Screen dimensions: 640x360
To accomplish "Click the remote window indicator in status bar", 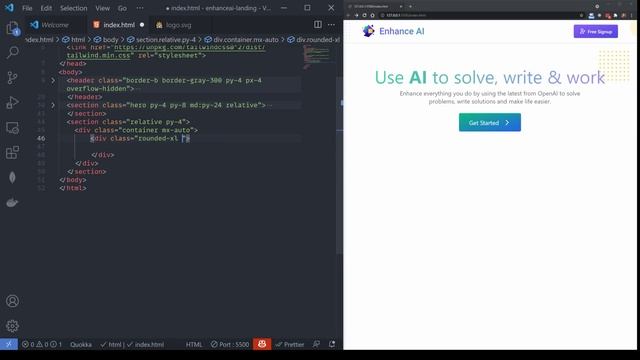I will (x=9, y=344).
